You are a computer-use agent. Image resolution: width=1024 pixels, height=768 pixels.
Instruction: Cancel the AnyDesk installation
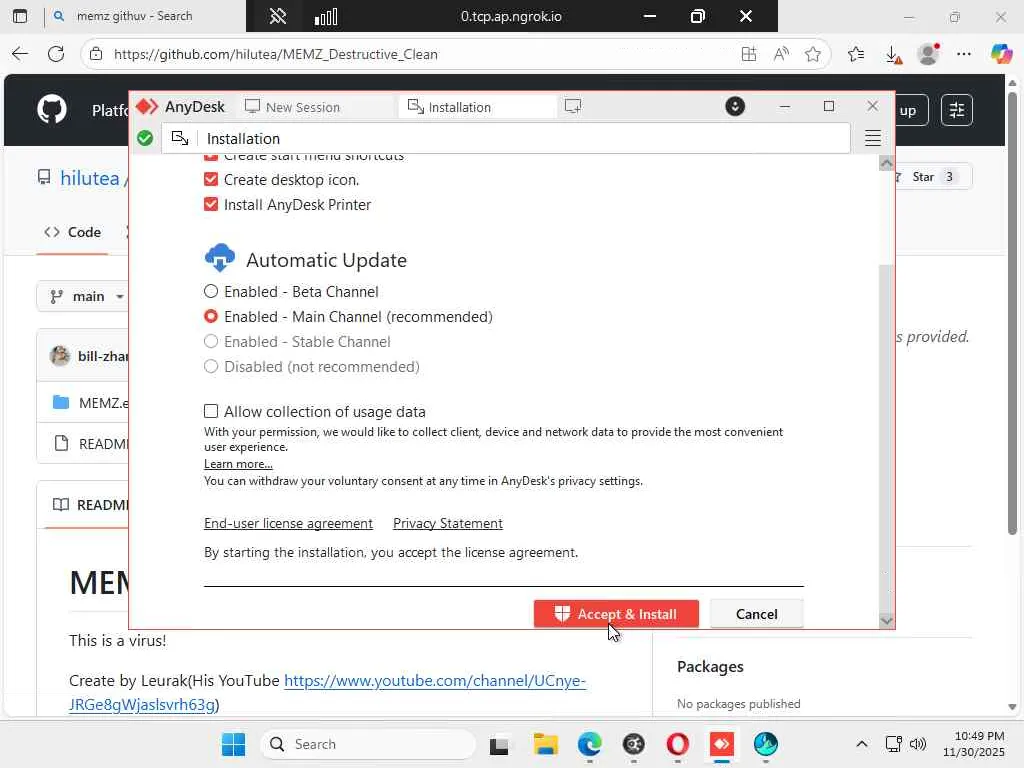click(x=756, y=614)
